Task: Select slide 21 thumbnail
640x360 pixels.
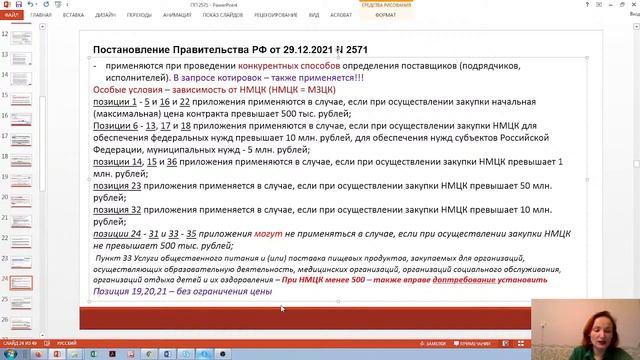Action: pos(21,222)
